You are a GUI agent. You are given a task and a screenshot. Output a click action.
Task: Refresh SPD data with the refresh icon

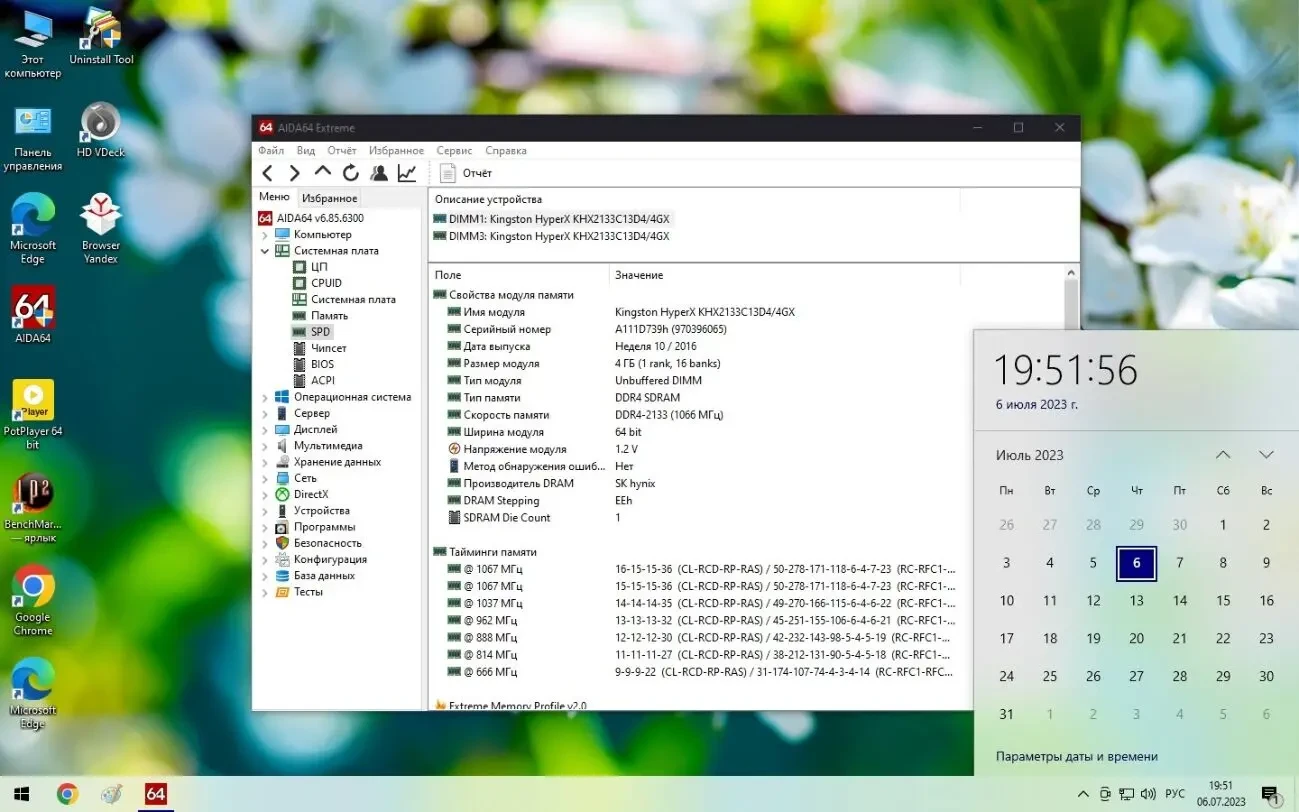click(350, 172)
